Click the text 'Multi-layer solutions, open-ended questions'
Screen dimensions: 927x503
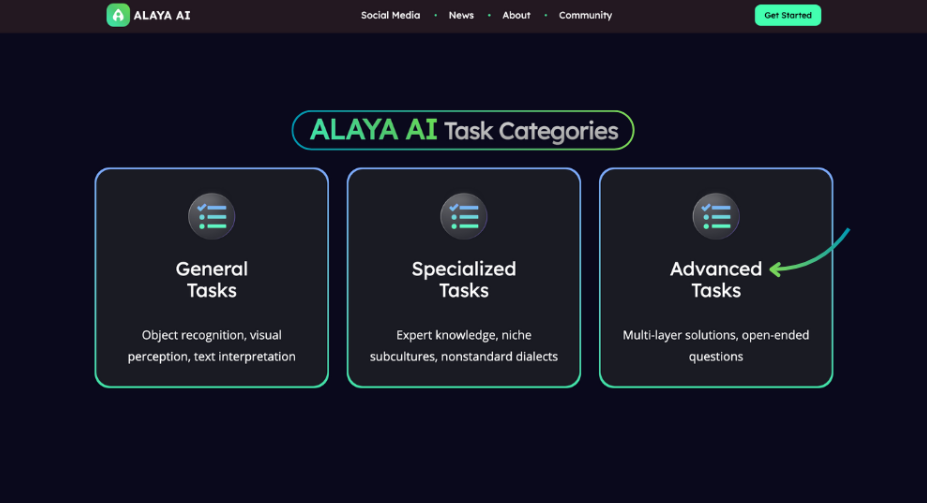(716, 346)
